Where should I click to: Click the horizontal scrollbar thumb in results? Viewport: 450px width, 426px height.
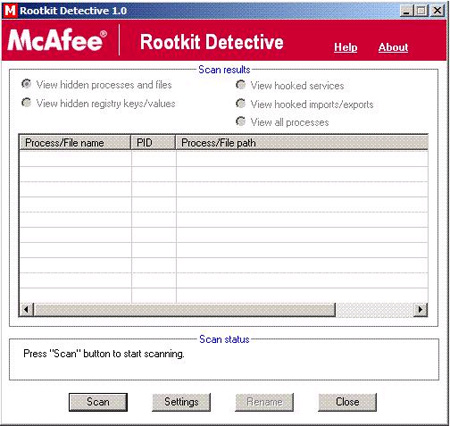(185, 310)
